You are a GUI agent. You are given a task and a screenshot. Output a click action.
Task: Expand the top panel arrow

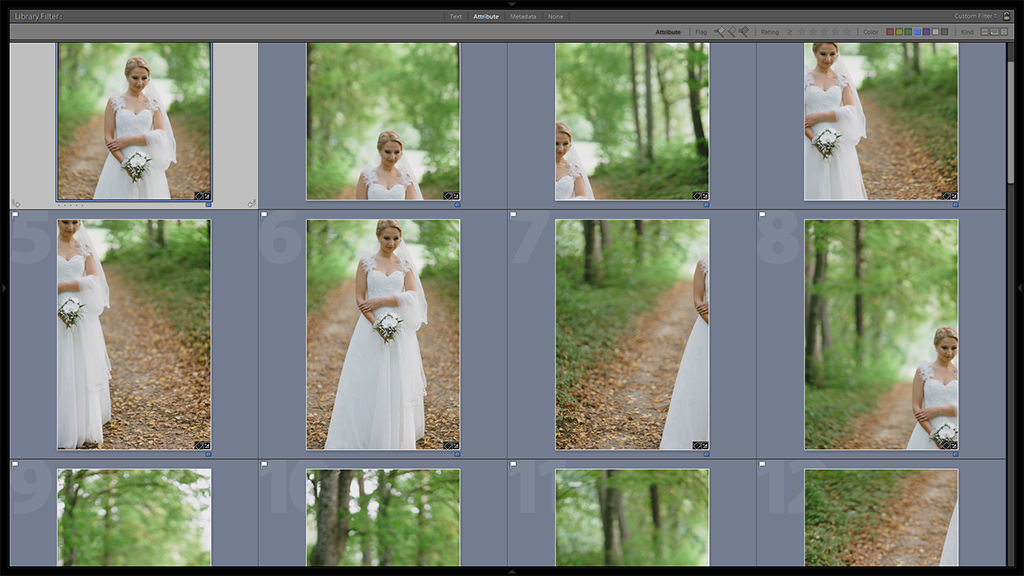(512, 4)
